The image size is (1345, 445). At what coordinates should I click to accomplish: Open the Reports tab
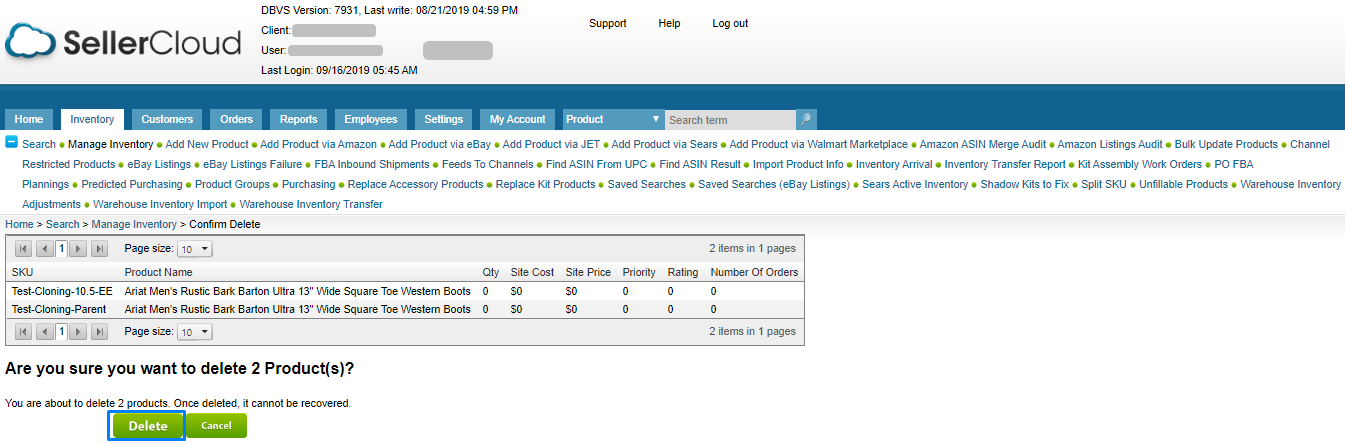pyautogui.click(x=298, y=119)
